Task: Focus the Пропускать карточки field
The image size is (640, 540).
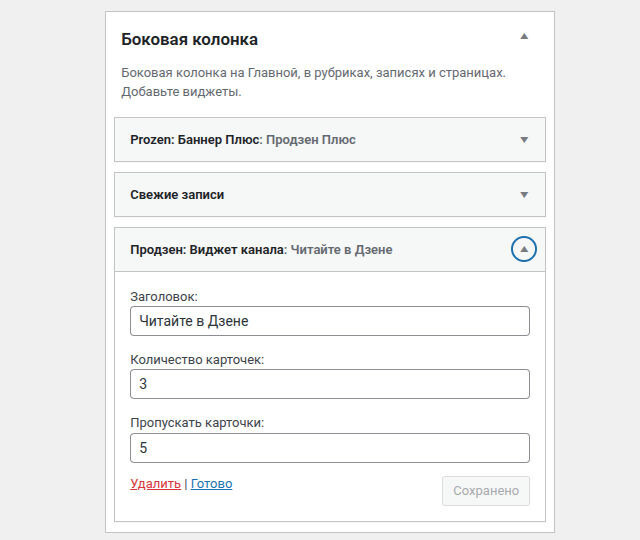Action: (x=330, y=448)
